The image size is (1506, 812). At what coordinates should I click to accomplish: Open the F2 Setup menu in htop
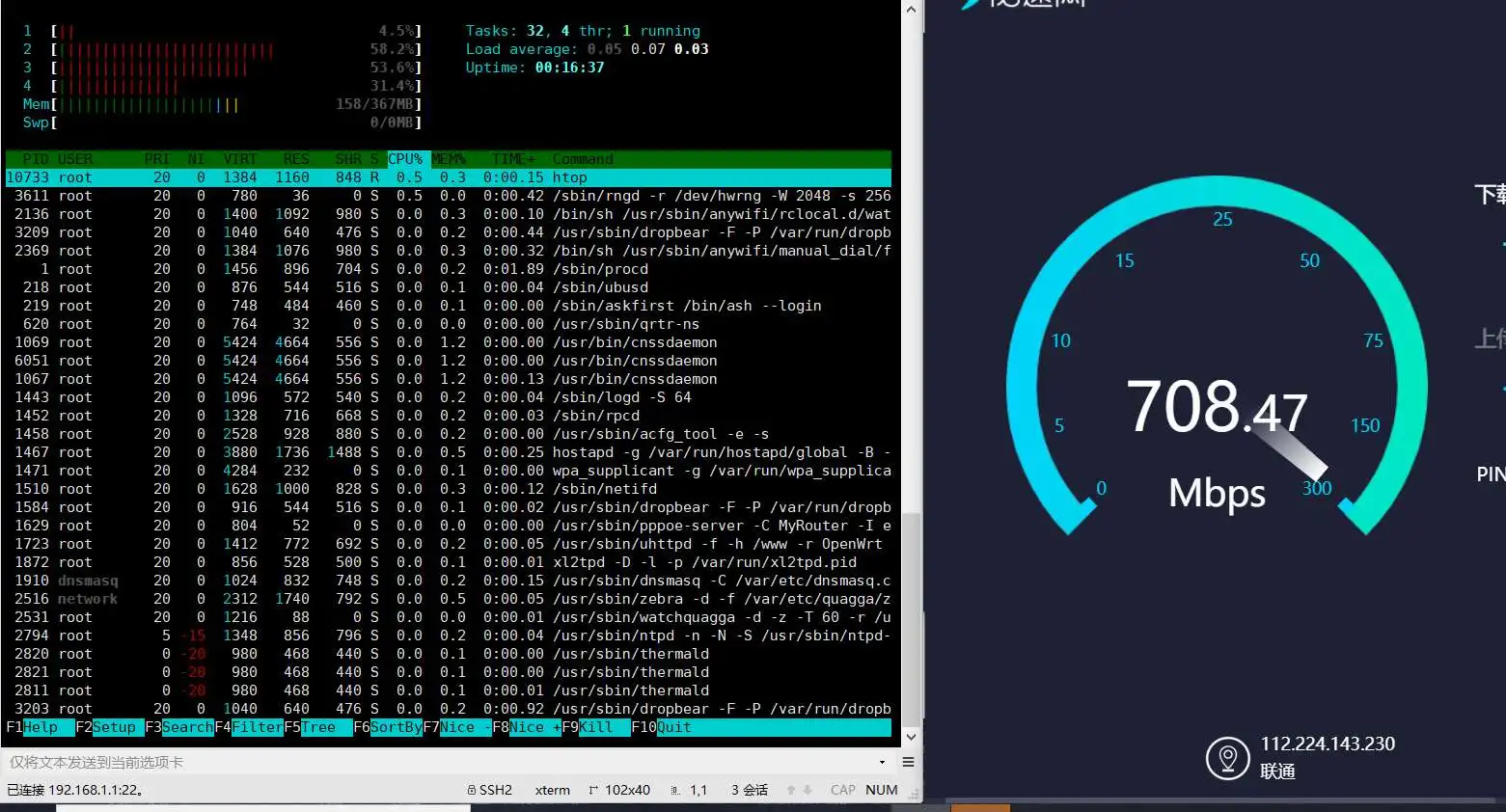click(x=114, y=727)
